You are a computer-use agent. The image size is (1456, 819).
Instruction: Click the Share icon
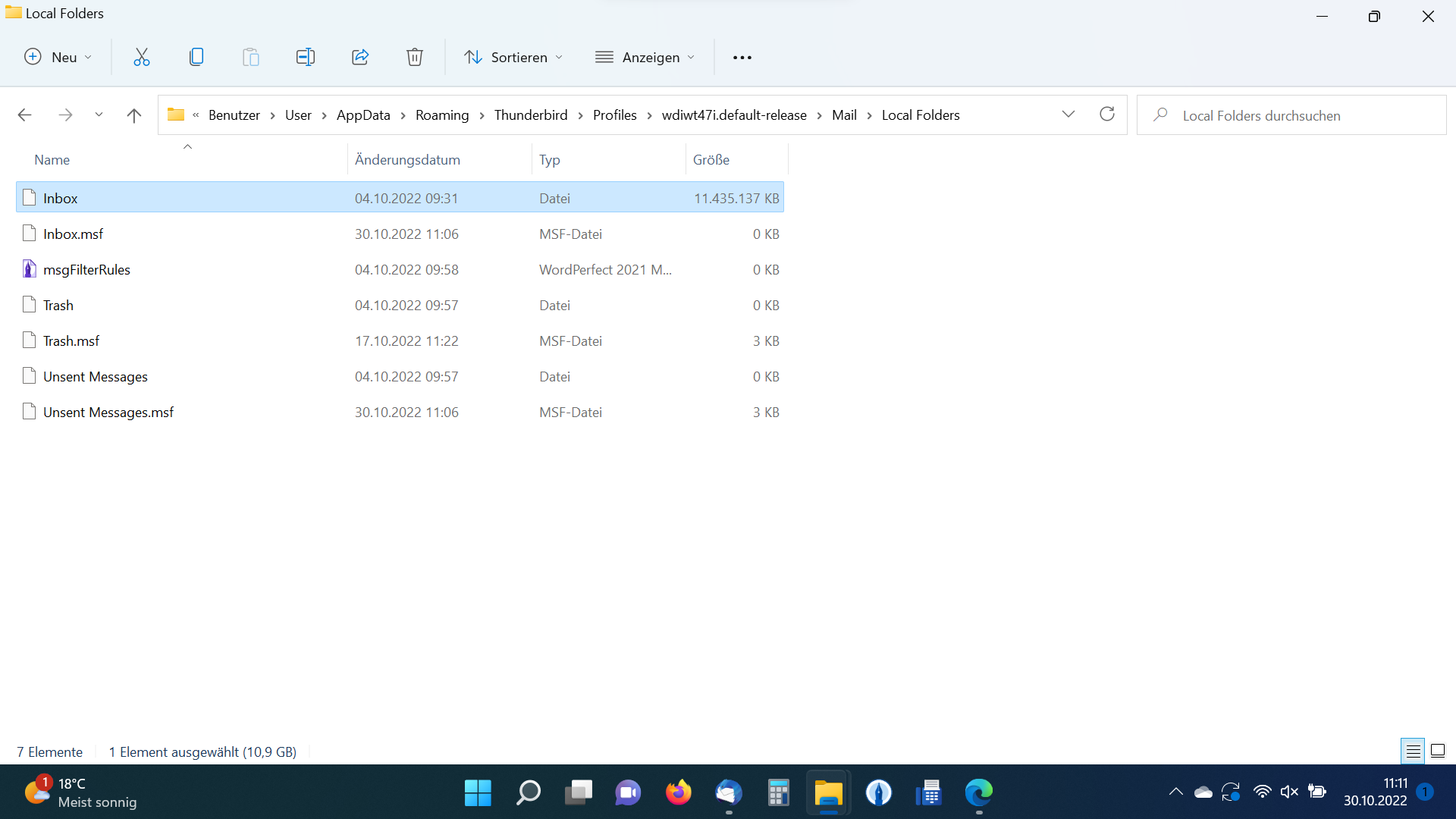click(x=360, y=57)
